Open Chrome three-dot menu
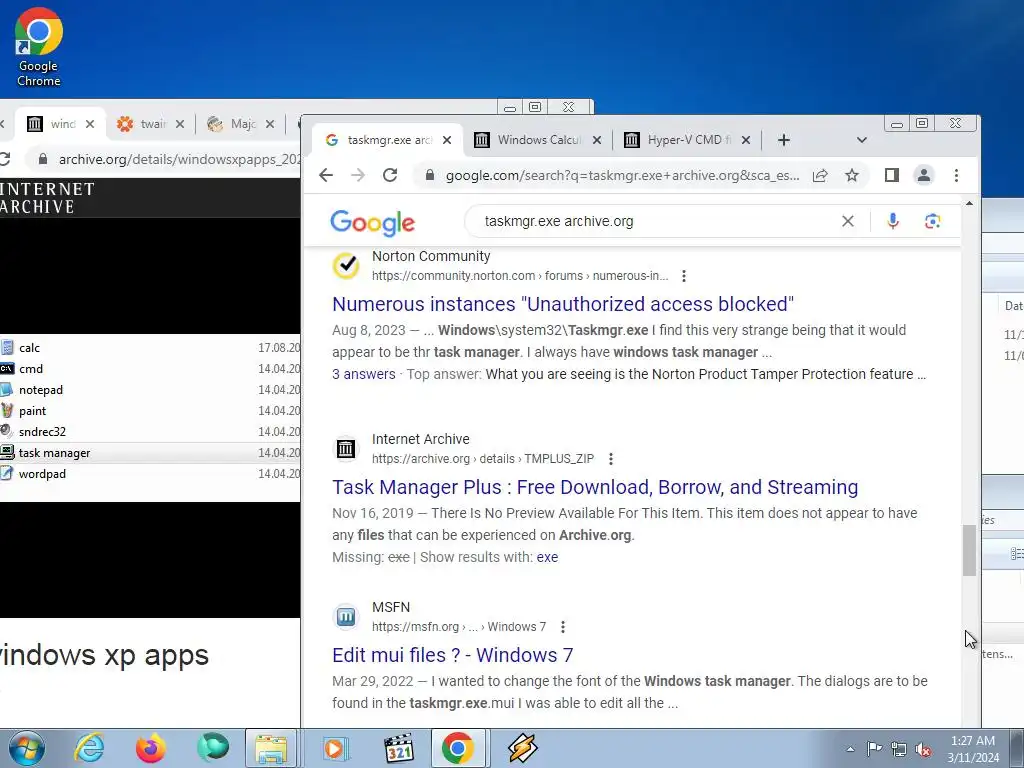The width and height of the screenshot is (1024, 768). point(956,175)
